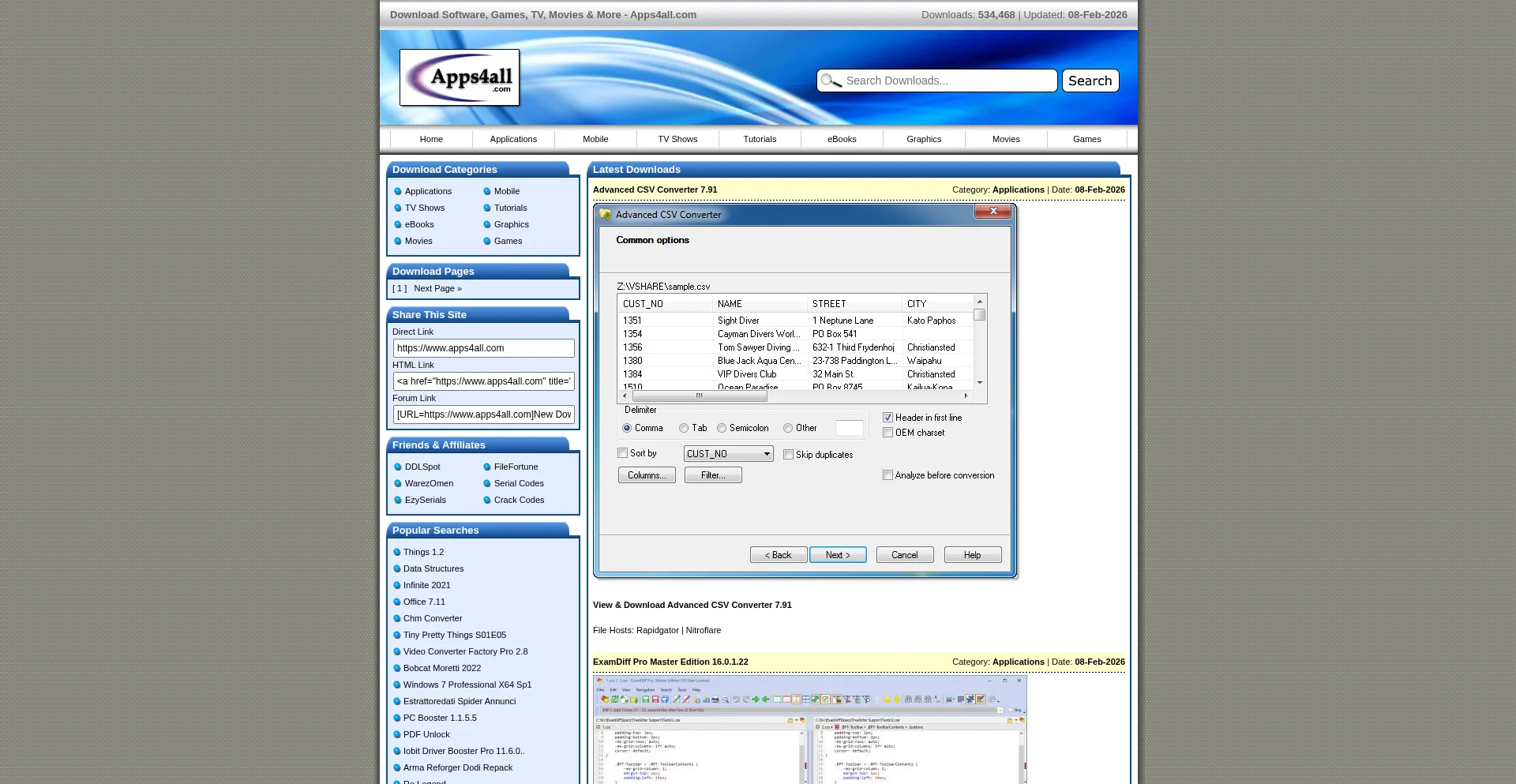This screenshot has height=784, width=1516.
Task: Click the magnifier icon in search box
Action: tap(831, 81)
